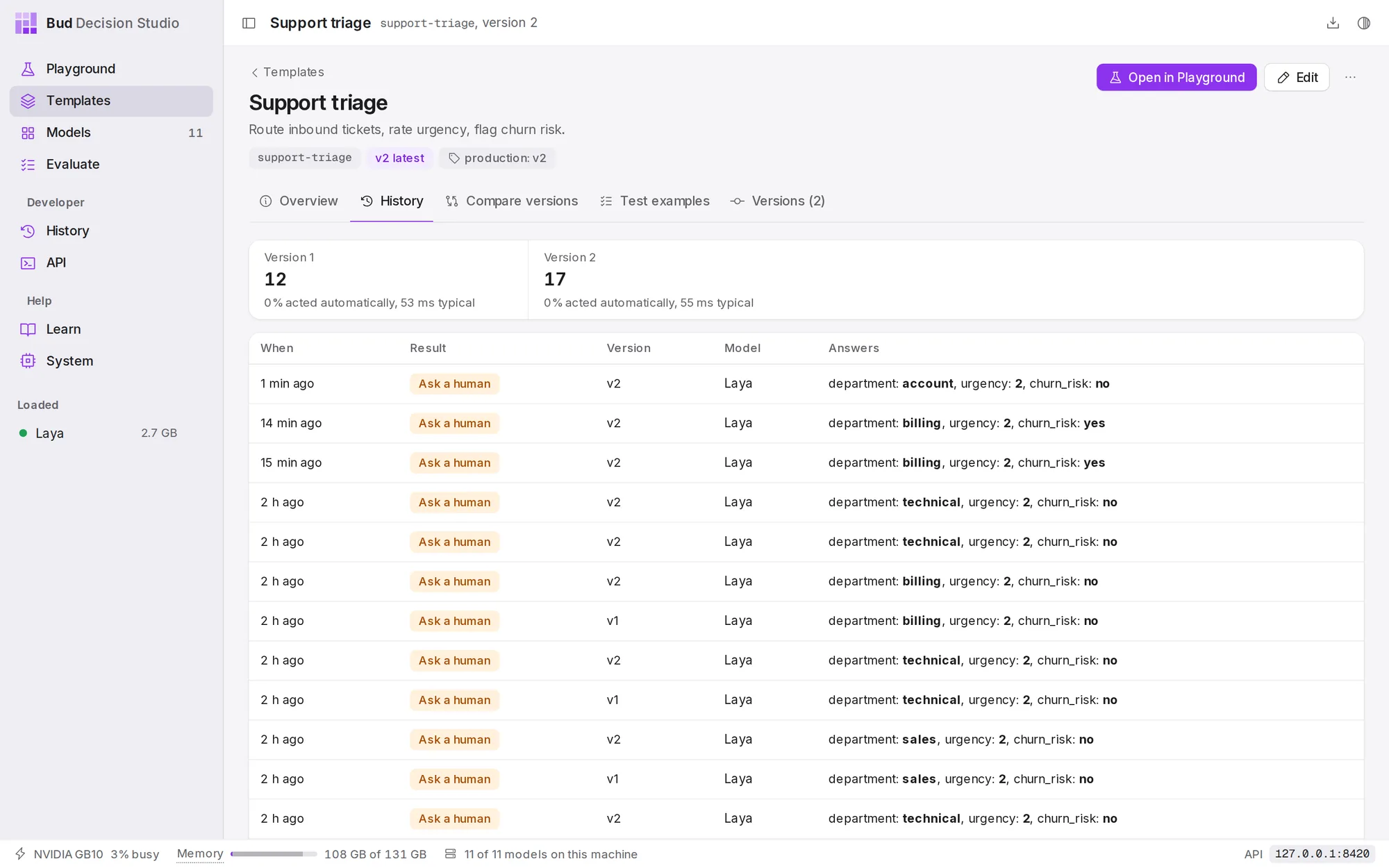Switch to the History tab

[x=392, y=201]
